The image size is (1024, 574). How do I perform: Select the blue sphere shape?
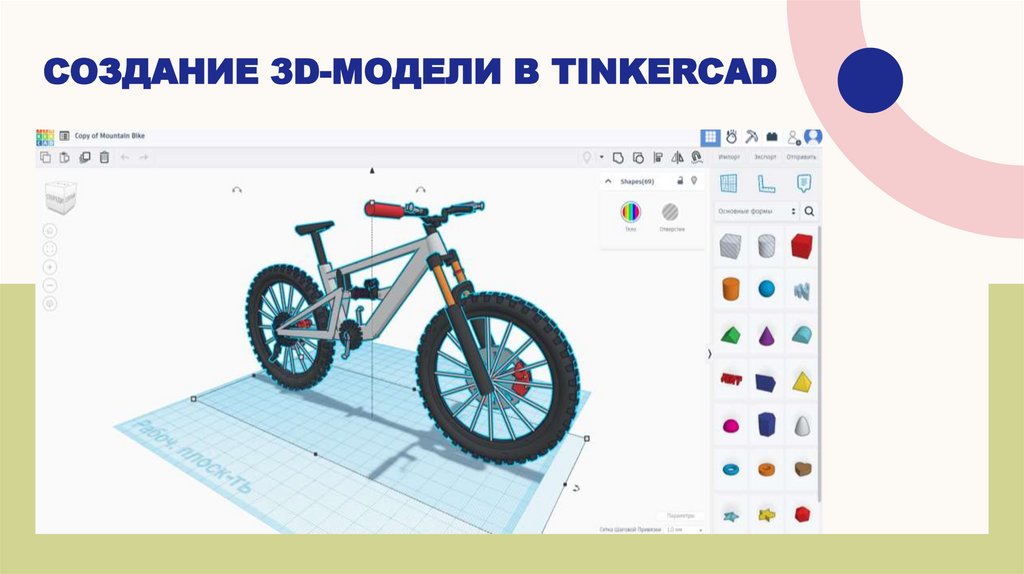(x=767, y=289)
